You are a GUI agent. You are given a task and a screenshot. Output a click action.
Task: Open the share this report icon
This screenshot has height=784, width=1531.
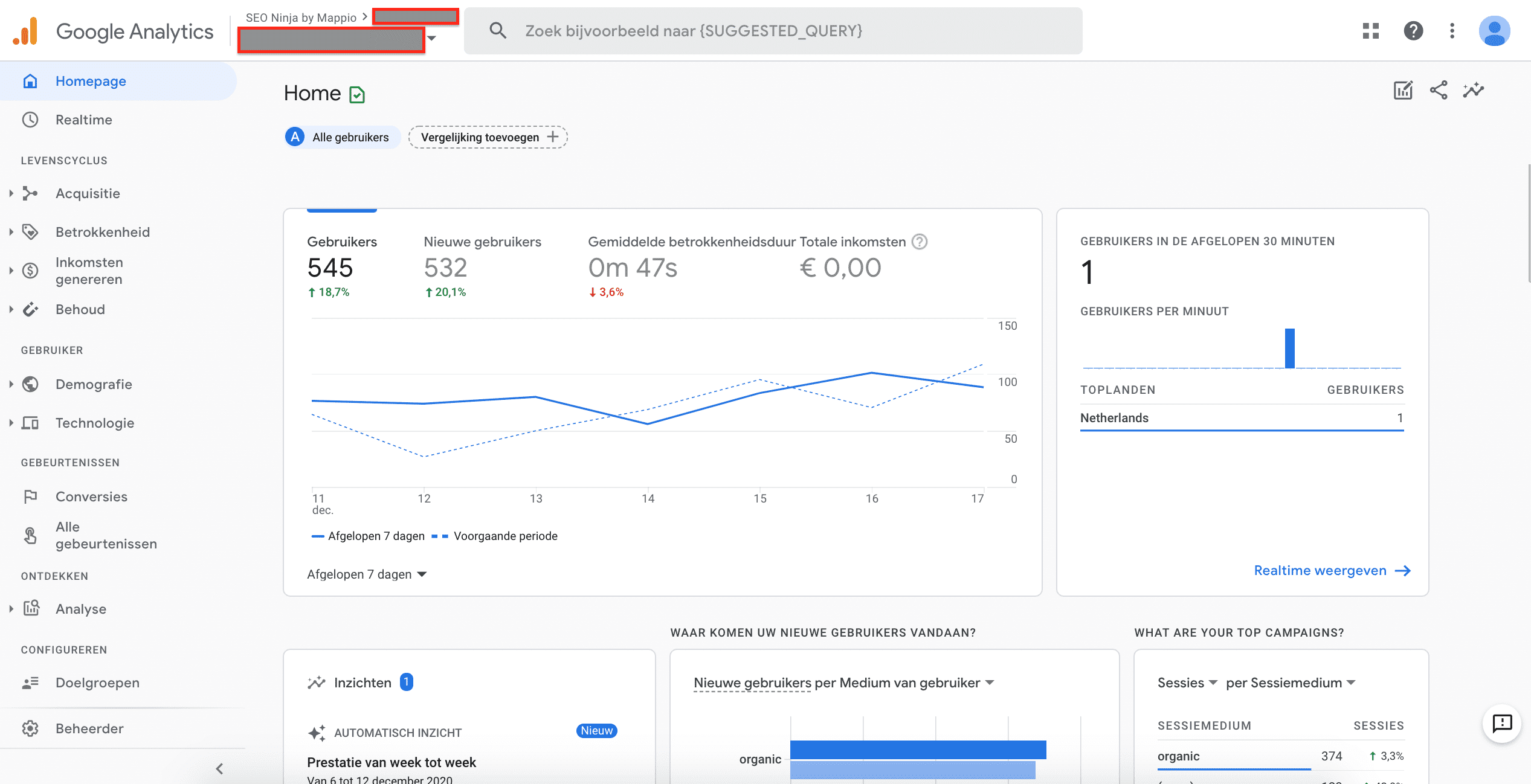click(x=1439, y=89)
